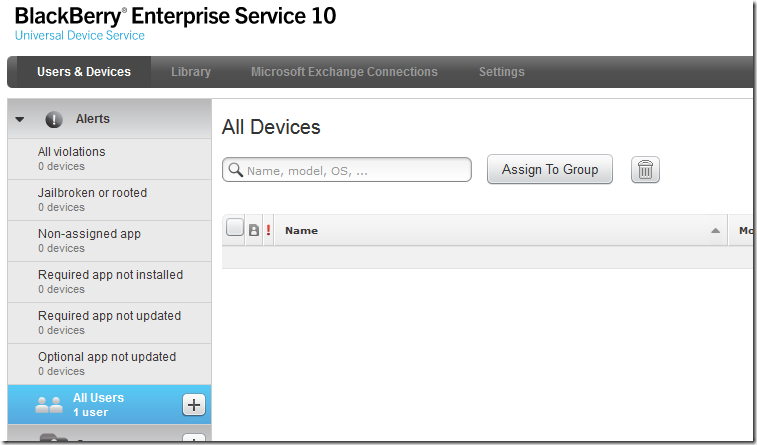This screenshot has width=757, height=445.
Task: Collapse the Alerts section arrow
Action: pyautogui.click(x=20, y=119)
